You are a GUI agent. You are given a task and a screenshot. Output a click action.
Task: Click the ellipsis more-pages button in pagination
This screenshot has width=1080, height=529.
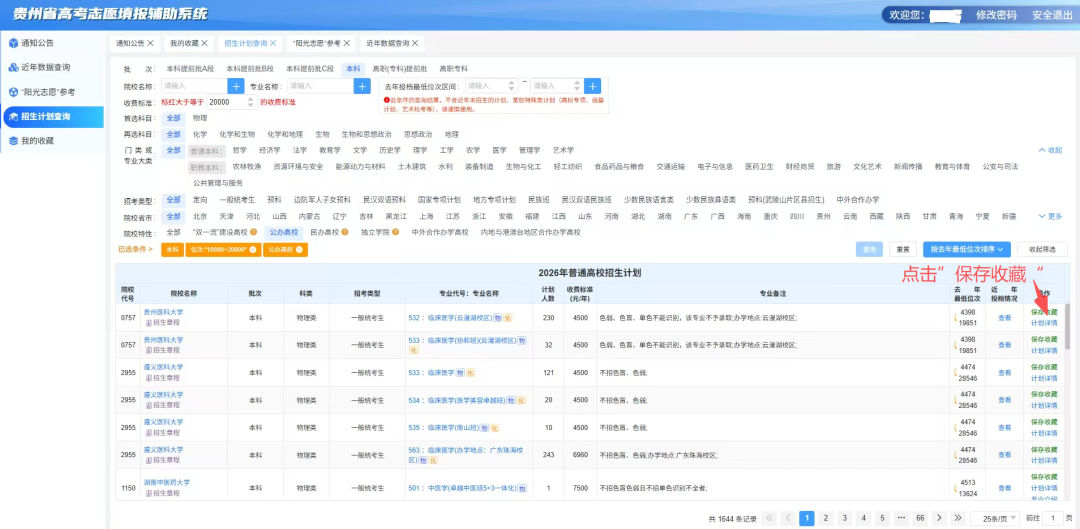tap(902, 518)
